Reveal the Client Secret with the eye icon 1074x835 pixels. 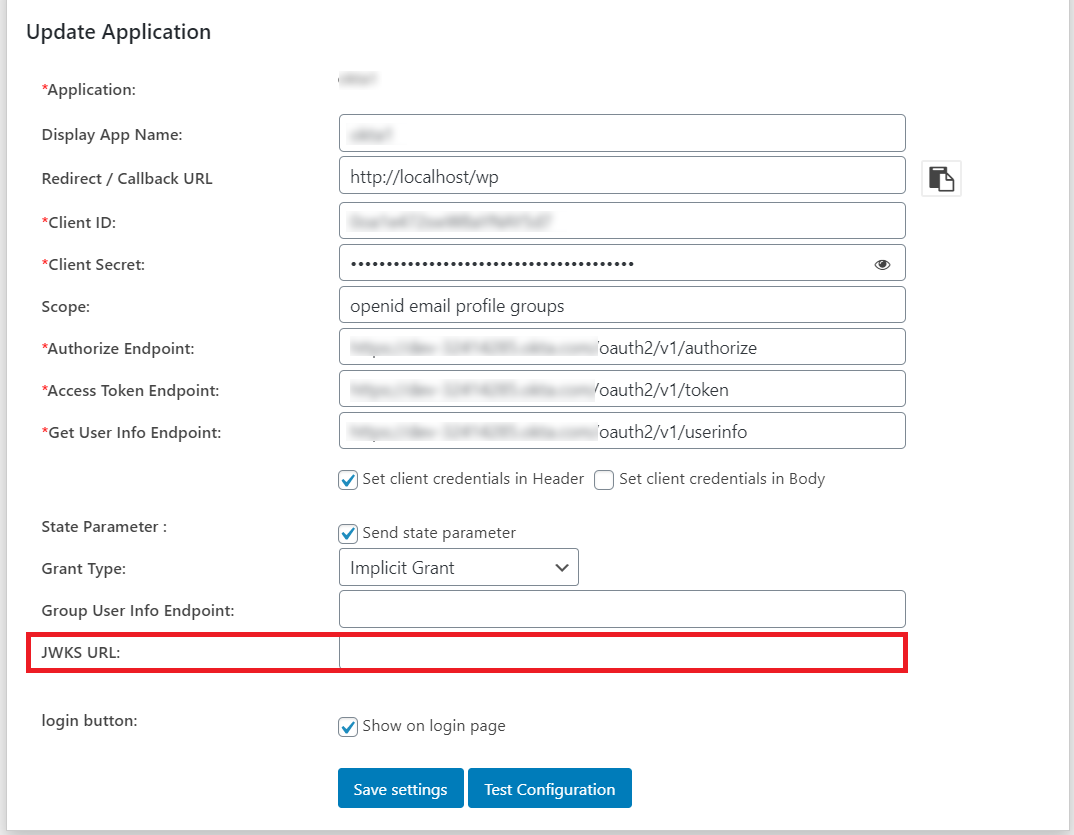coord(882,264)
